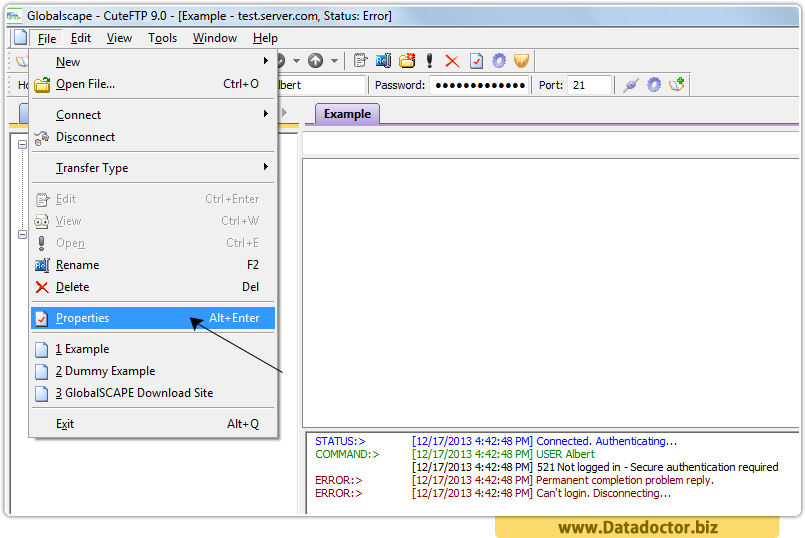Click the arrow left of Example tab
The width and height of the screenshot is (805, 538).
[284, 112]
